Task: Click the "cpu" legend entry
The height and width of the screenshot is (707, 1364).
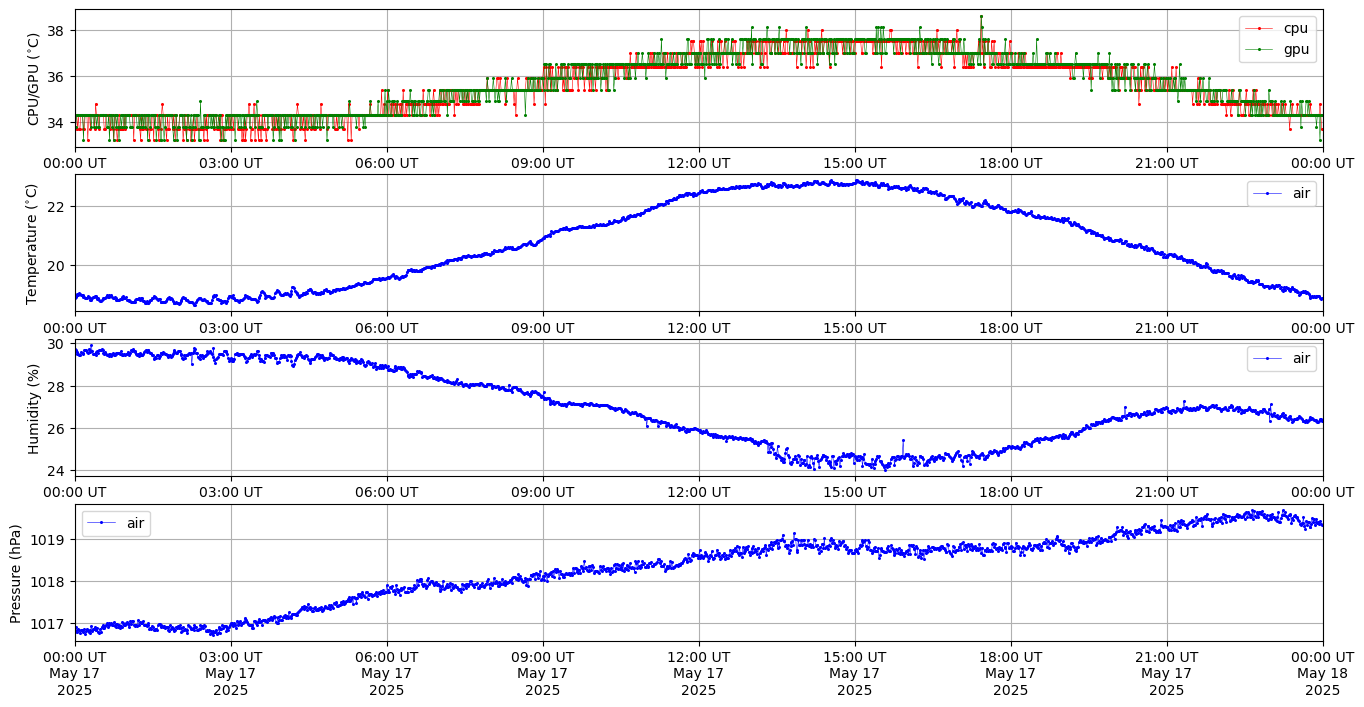Action: pyautogui.click(x=1277, y=28)
